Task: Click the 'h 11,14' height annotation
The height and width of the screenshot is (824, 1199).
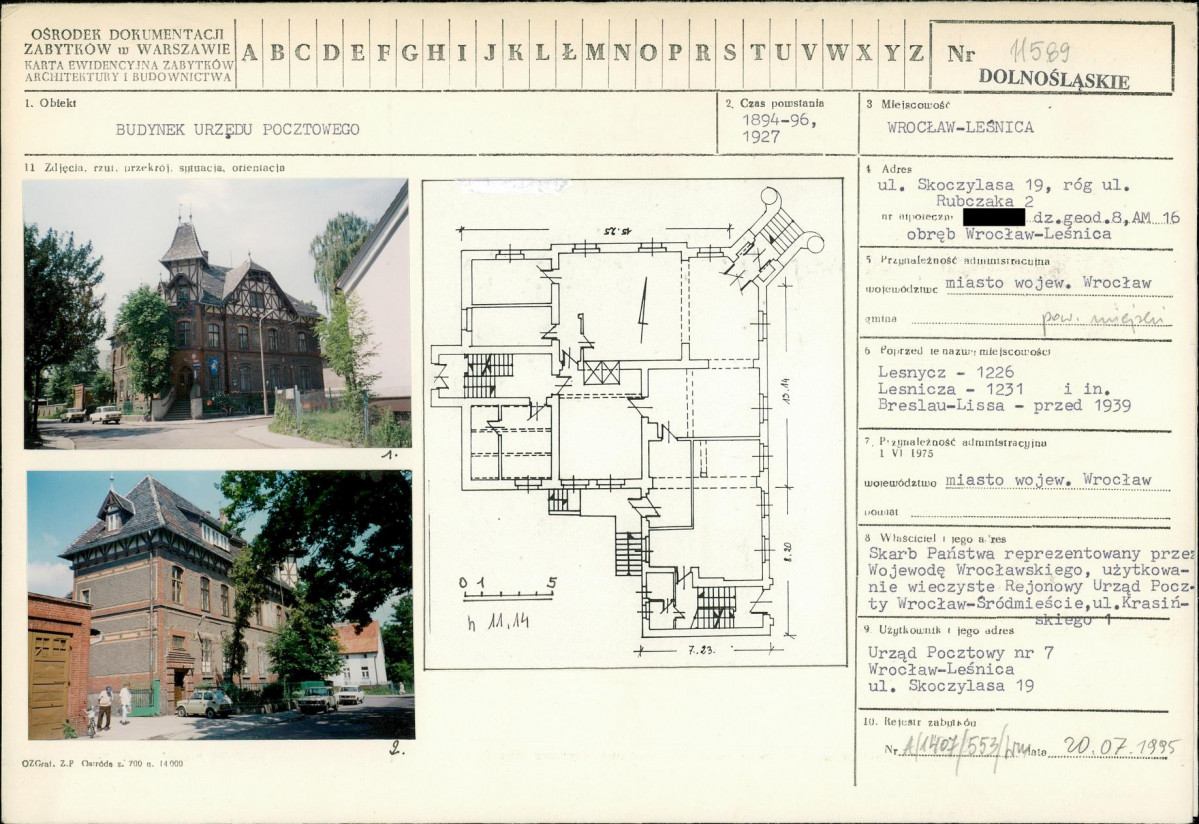Action: coord(497,621)
